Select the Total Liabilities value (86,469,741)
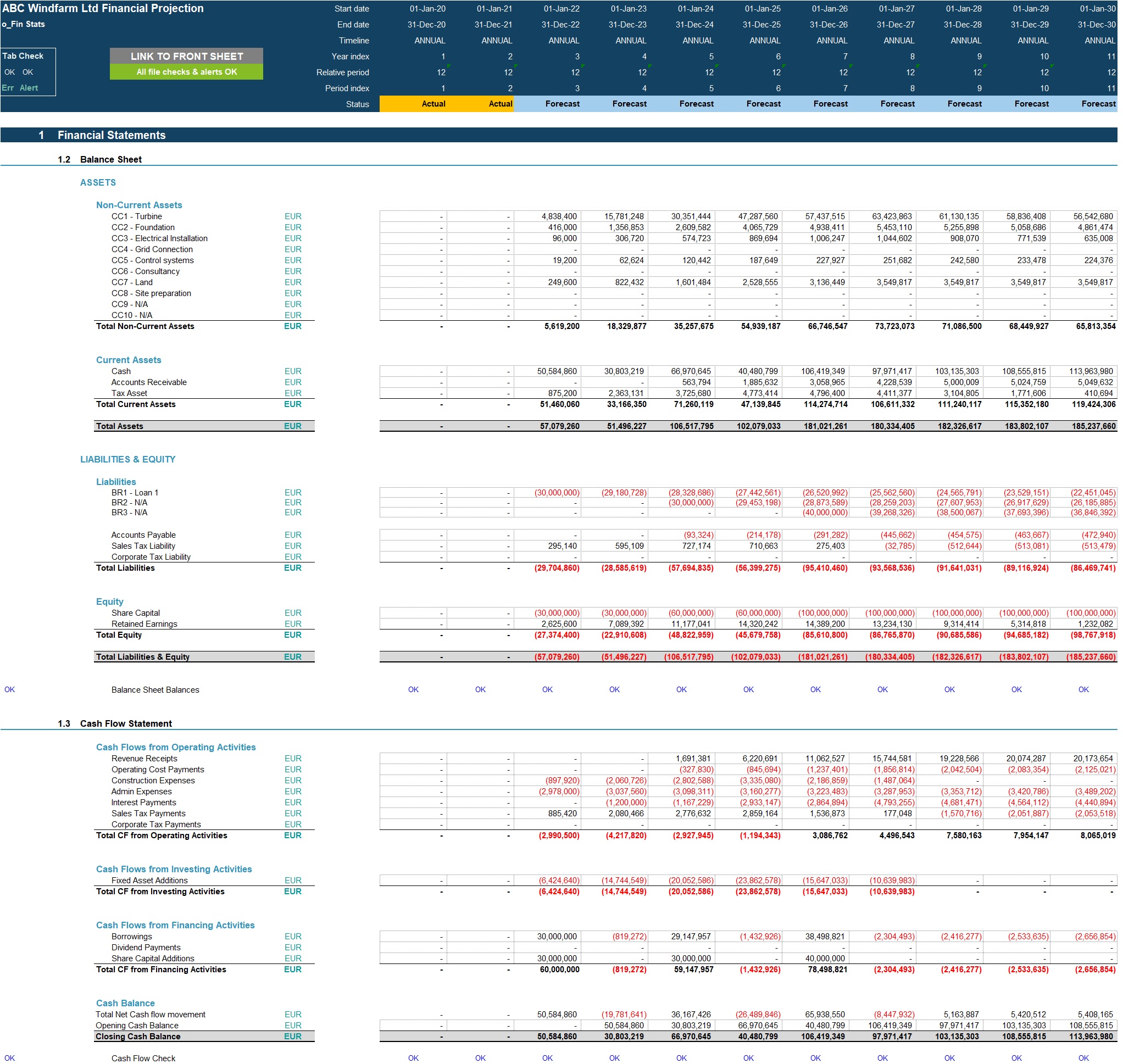 [1093, 569]
